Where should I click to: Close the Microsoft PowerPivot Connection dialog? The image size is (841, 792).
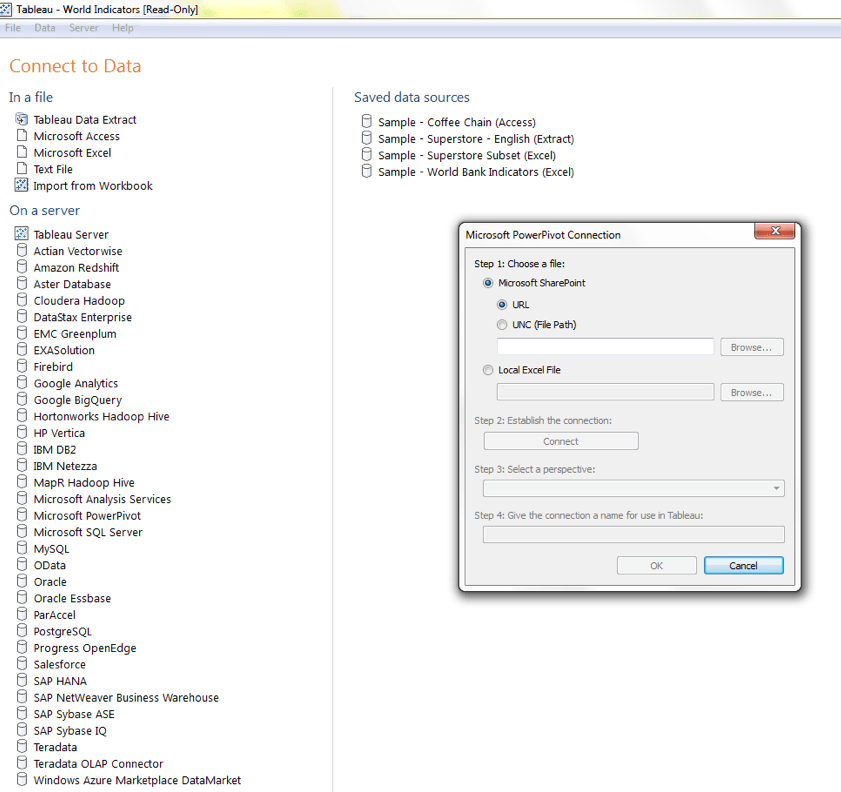point(774,231)
